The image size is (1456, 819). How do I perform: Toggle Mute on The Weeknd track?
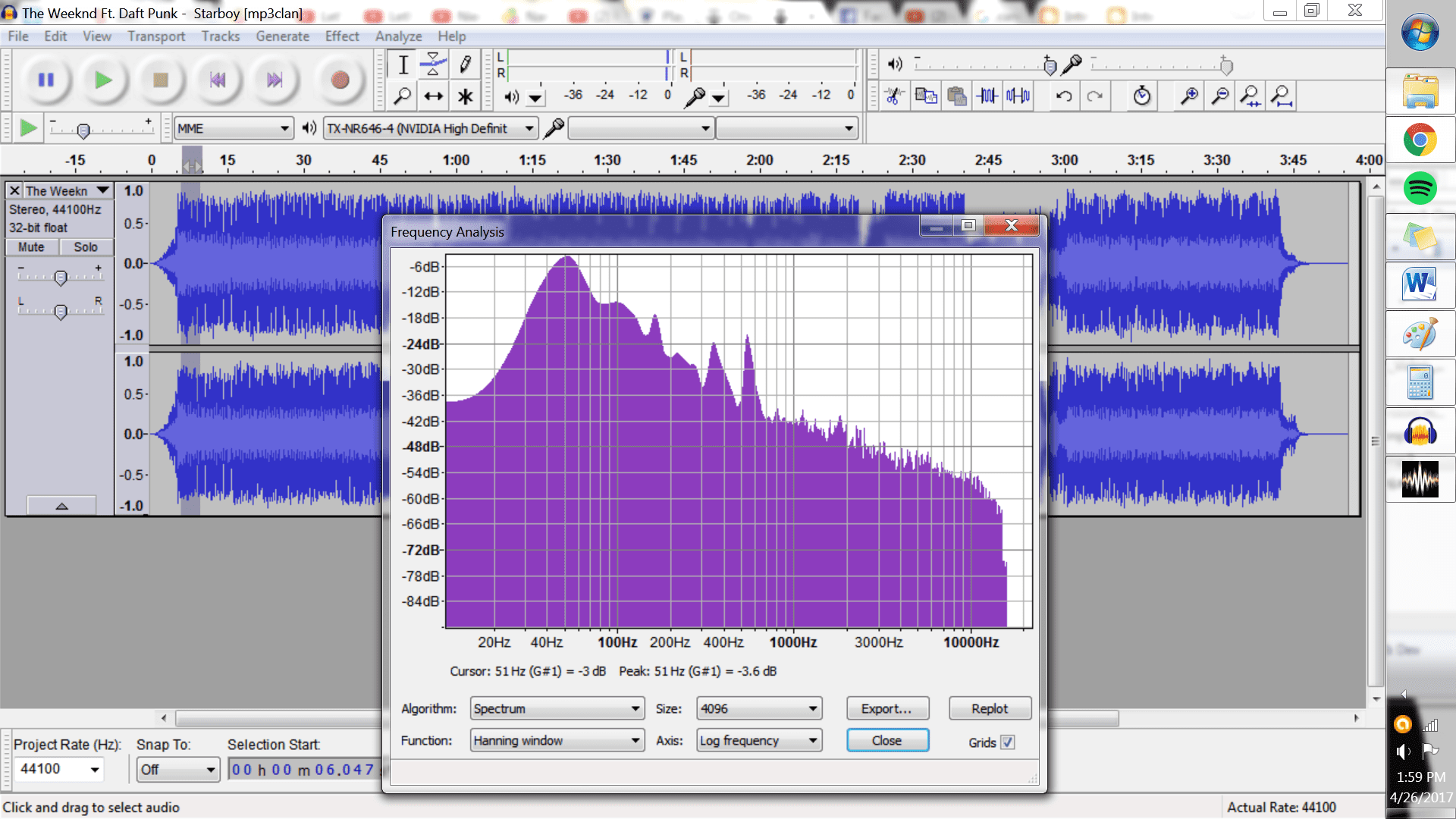(31, 247)
